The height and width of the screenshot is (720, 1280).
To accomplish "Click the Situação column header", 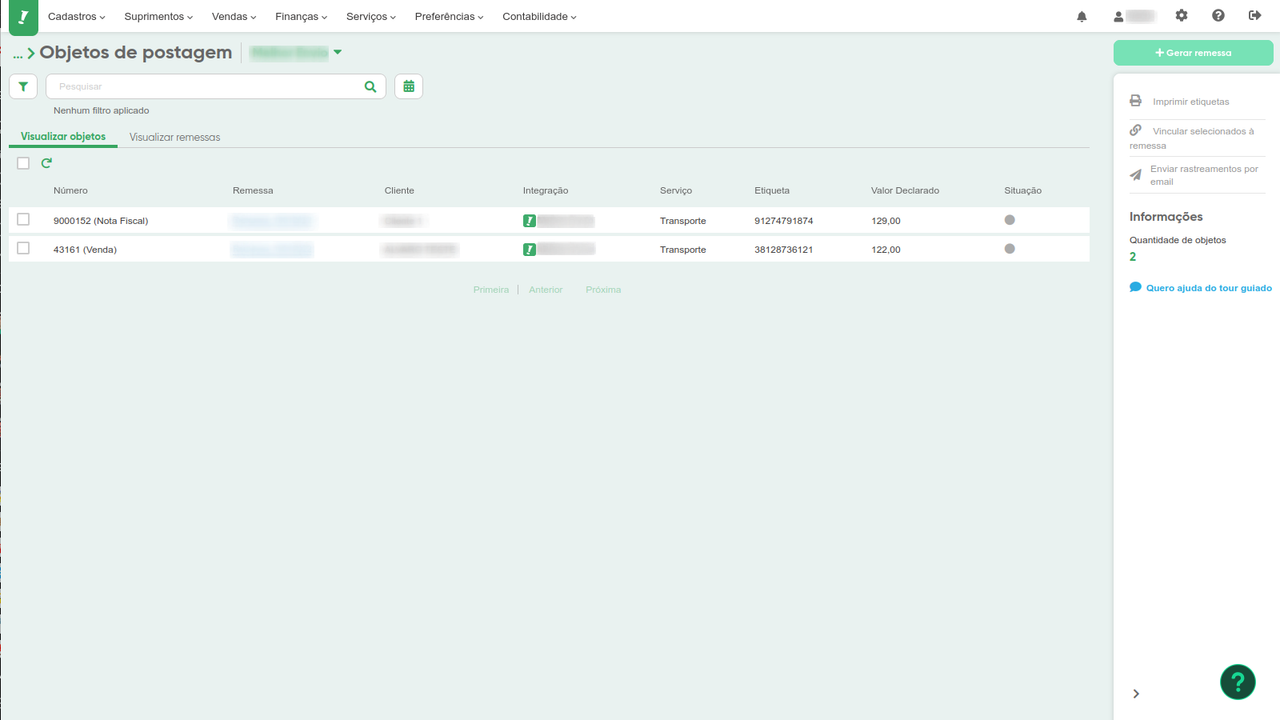I will point(1023,190).
